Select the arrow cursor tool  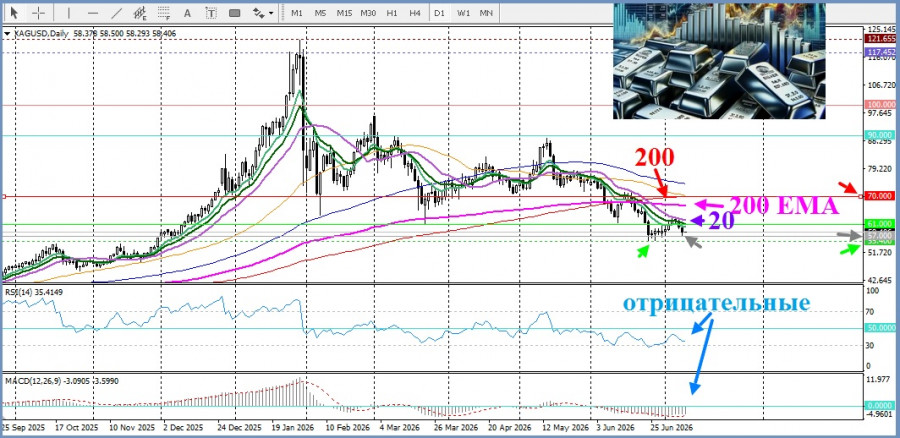pyautogui.click(x=15, y=13)
